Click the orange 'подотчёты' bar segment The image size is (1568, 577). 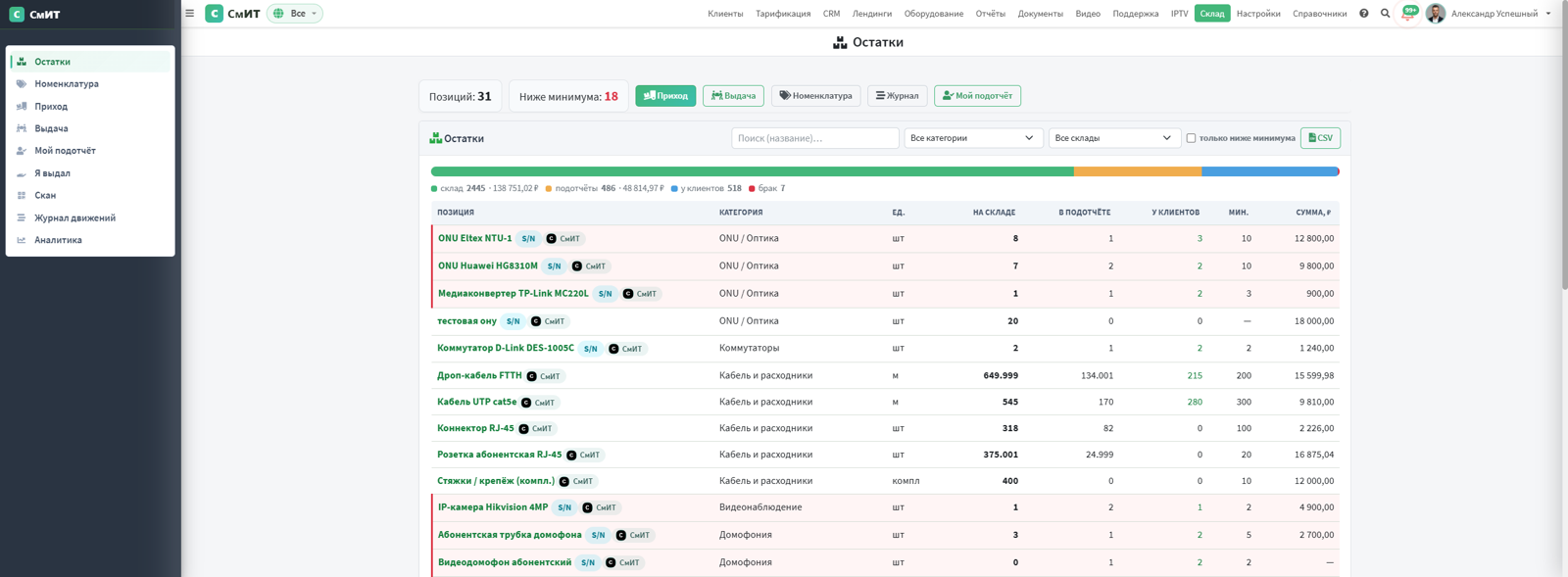1138,171
